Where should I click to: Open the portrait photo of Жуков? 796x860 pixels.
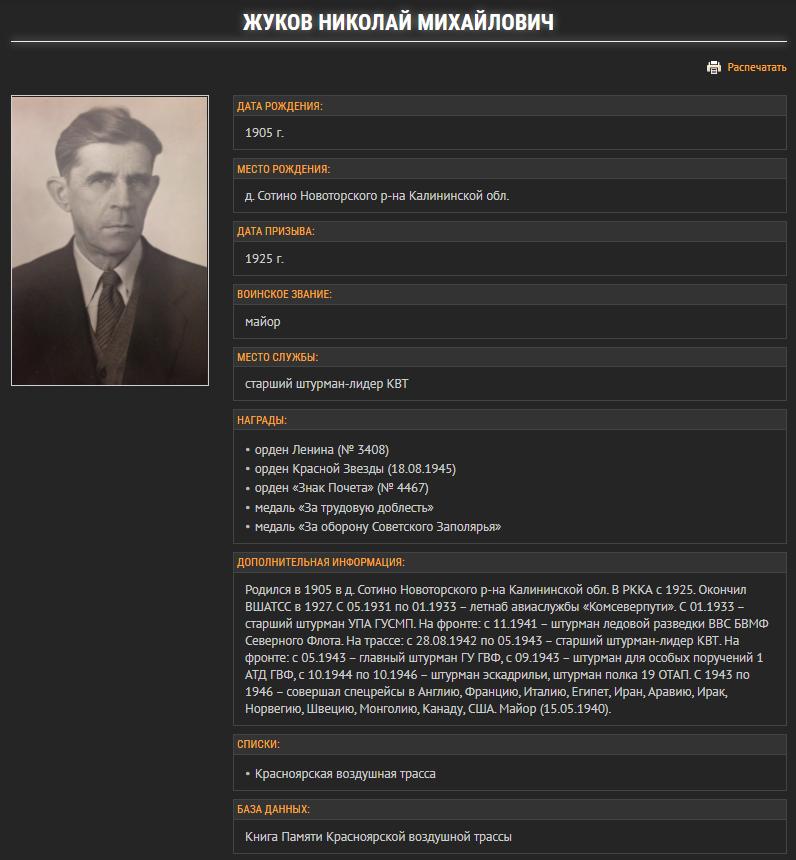tap(110, 240)
